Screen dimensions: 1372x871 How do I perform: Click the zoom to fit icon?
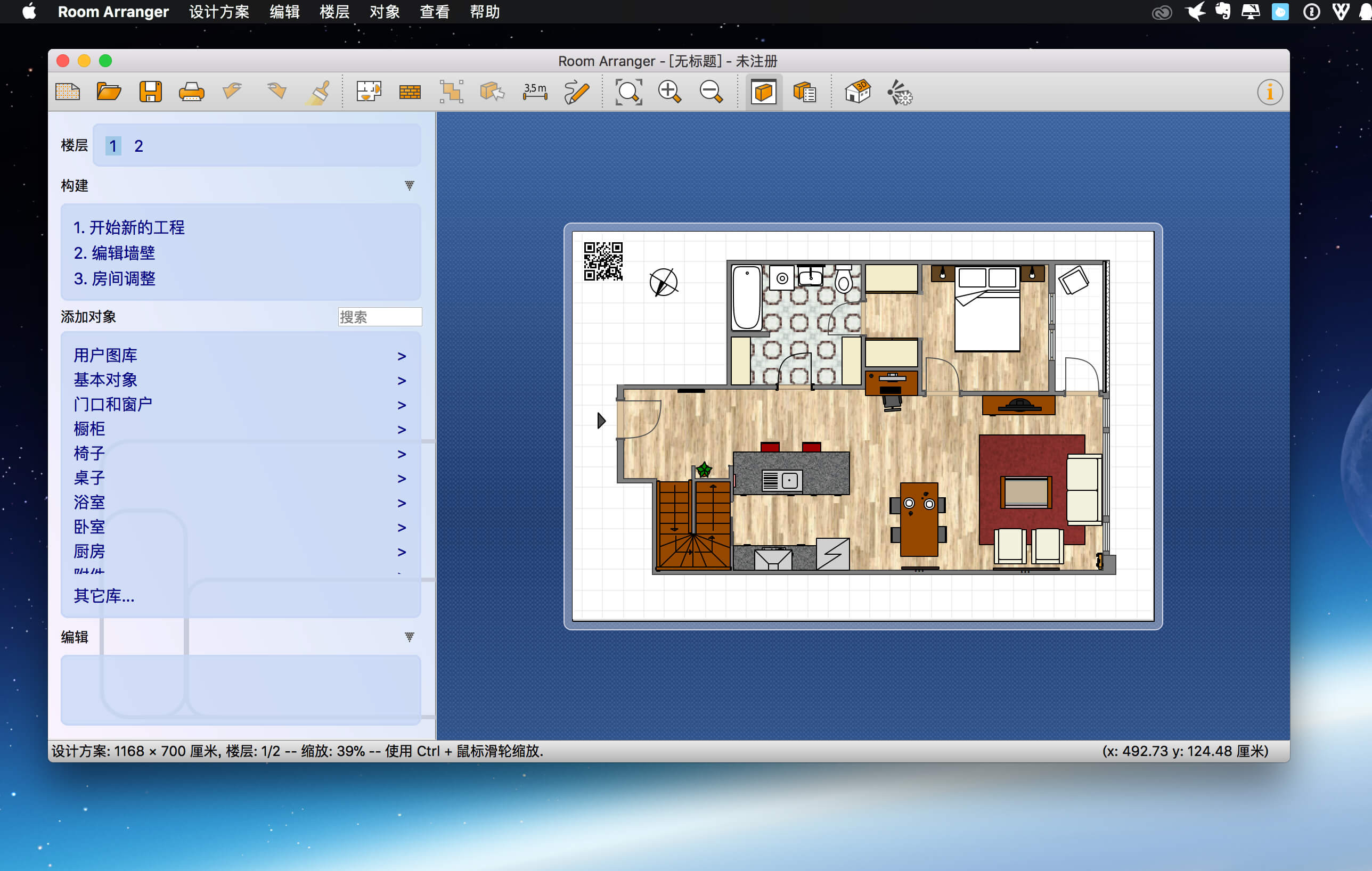pyautogui.click(x=628, y=92)
